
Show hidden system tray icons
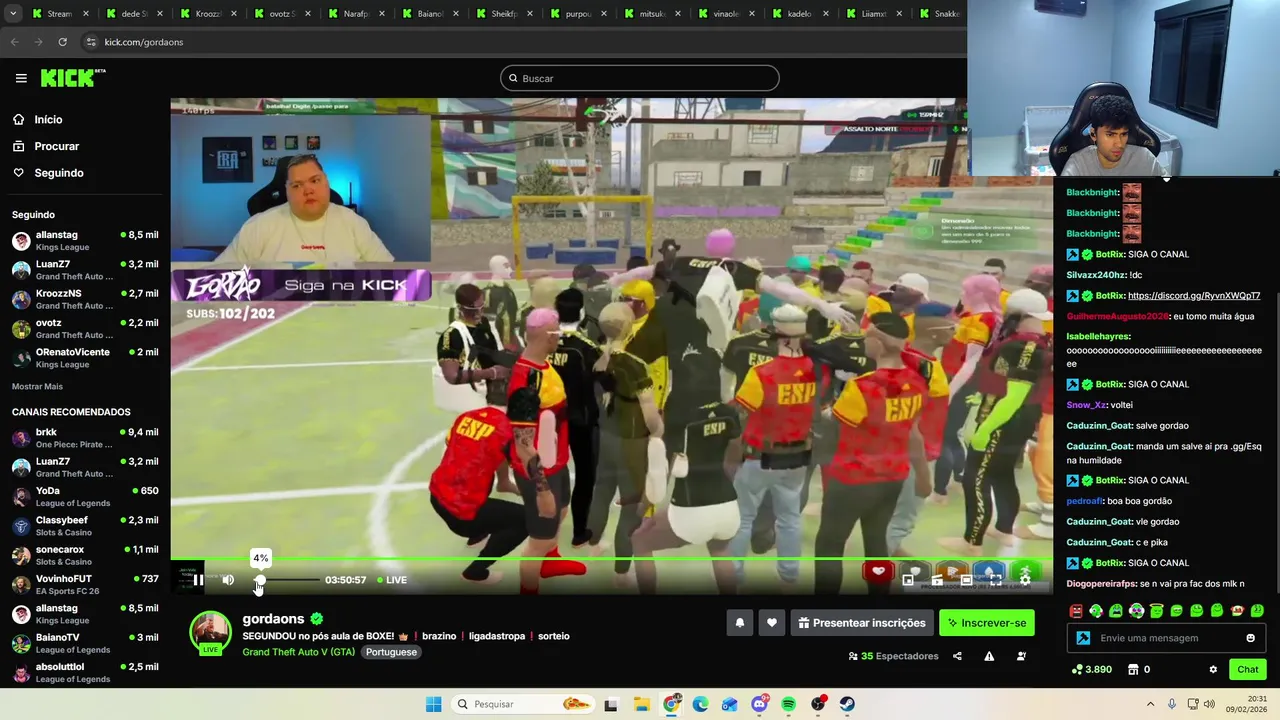[x=1150, y=704]
